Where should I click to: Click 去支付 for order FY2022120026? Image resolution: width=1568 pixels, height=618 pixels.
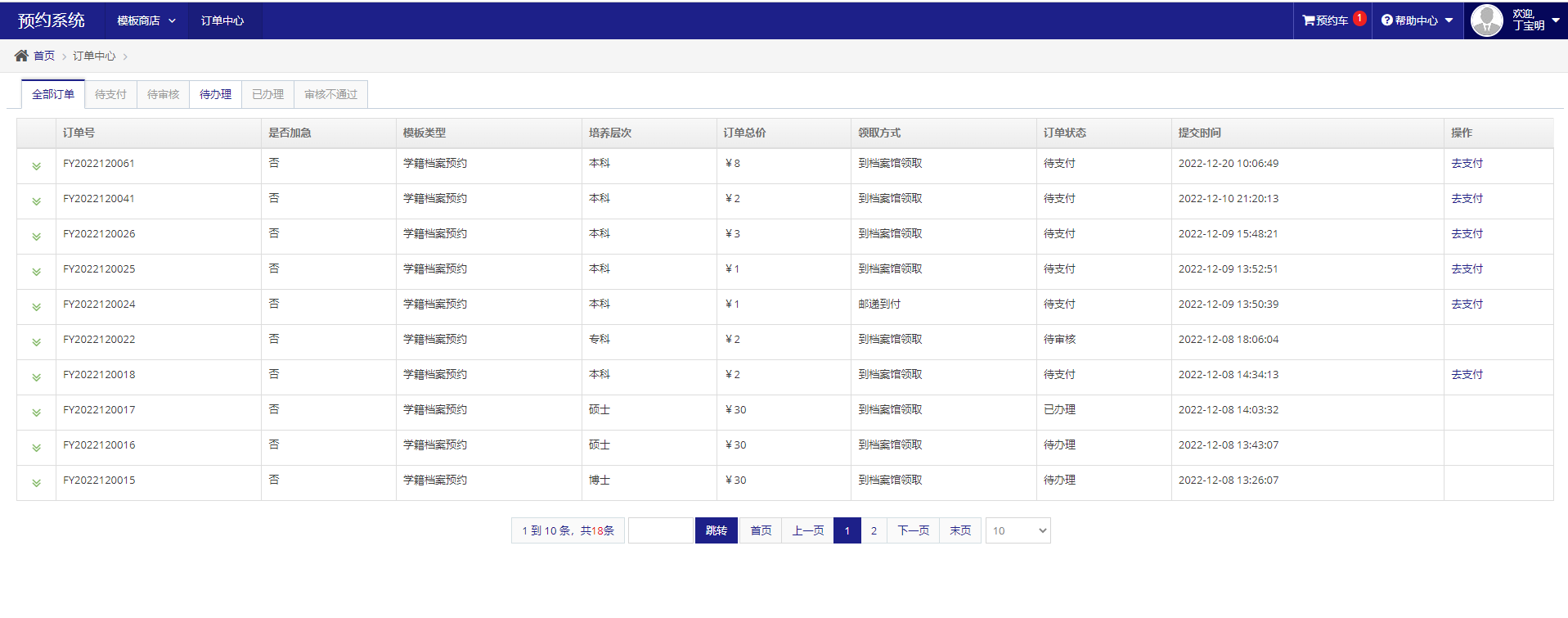[1467, 233]
